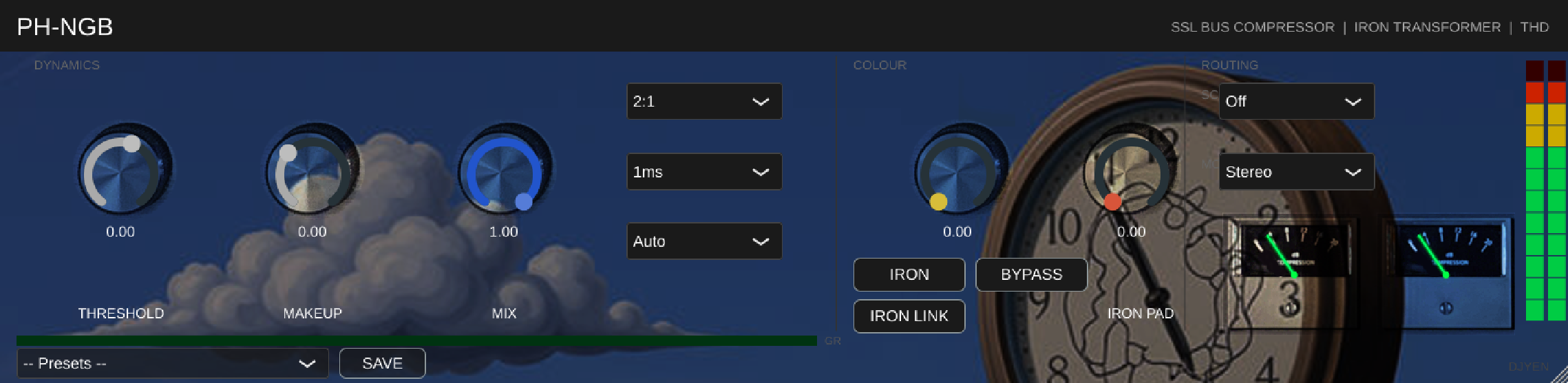Click the Iron Pad value 0.00

coord(1132,232)
